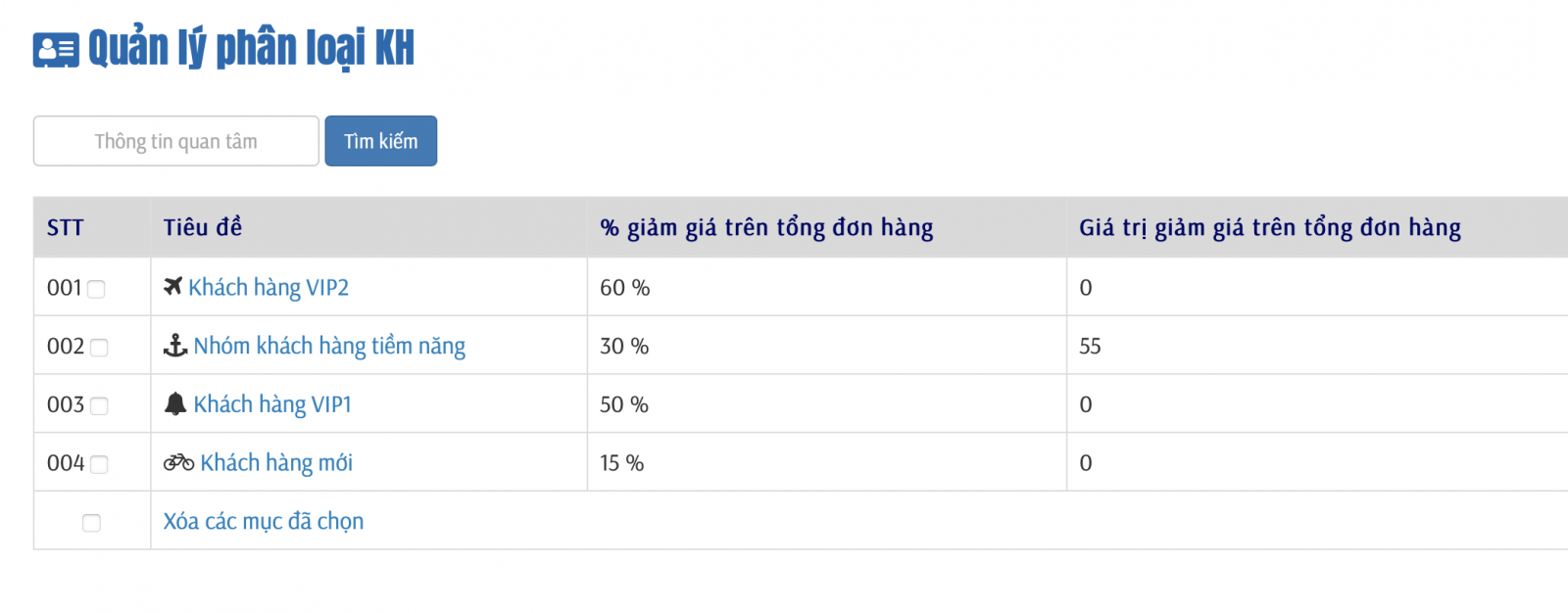The image size is (1568, 613).
Task: Focus the Thông tin quan tâm search field
Action: click(176, 141)
